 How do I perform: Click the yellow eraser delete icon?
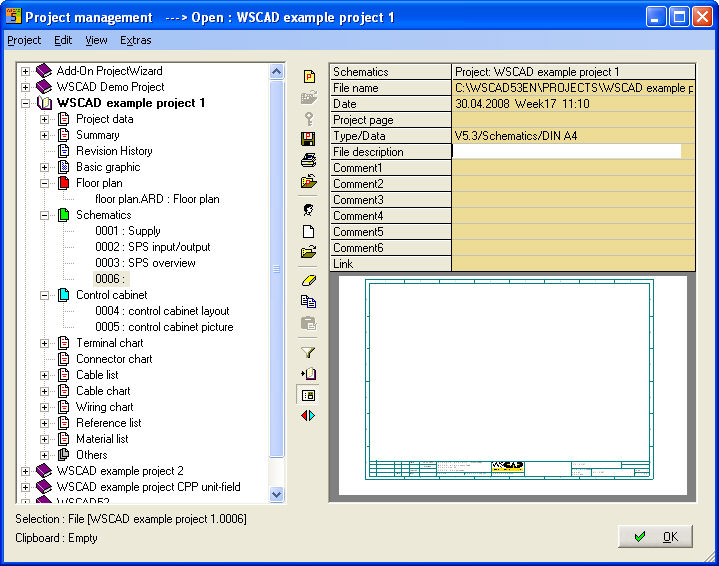pos(309,280)
